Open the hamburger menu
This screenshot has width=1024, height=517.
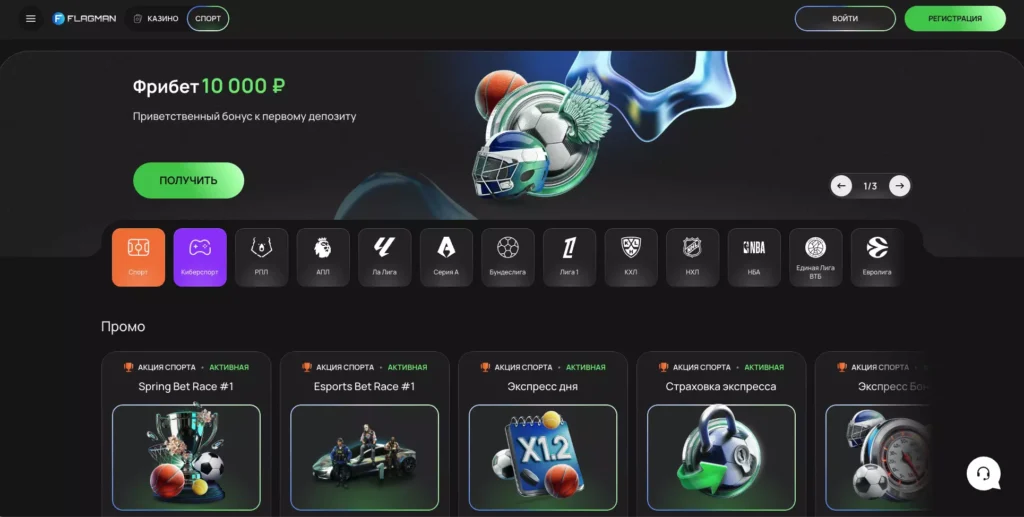coord(31,19)
